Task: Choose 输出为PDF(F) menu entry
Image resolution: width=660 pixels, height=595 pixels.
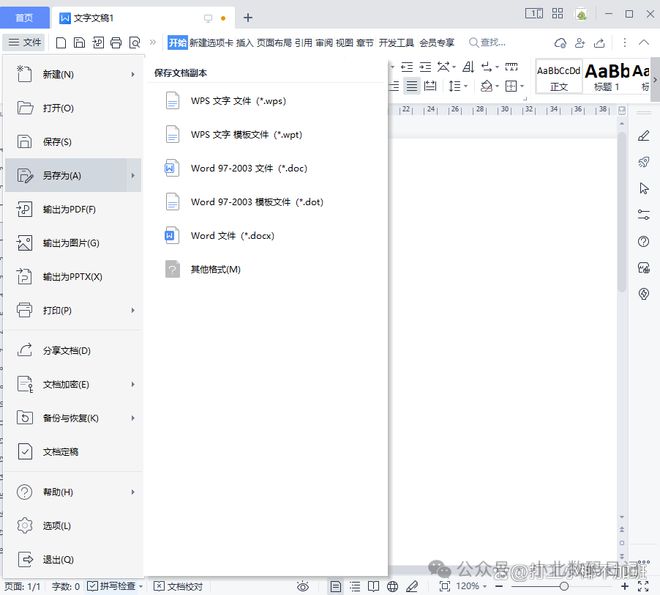Action: click(x=73, y=209)
